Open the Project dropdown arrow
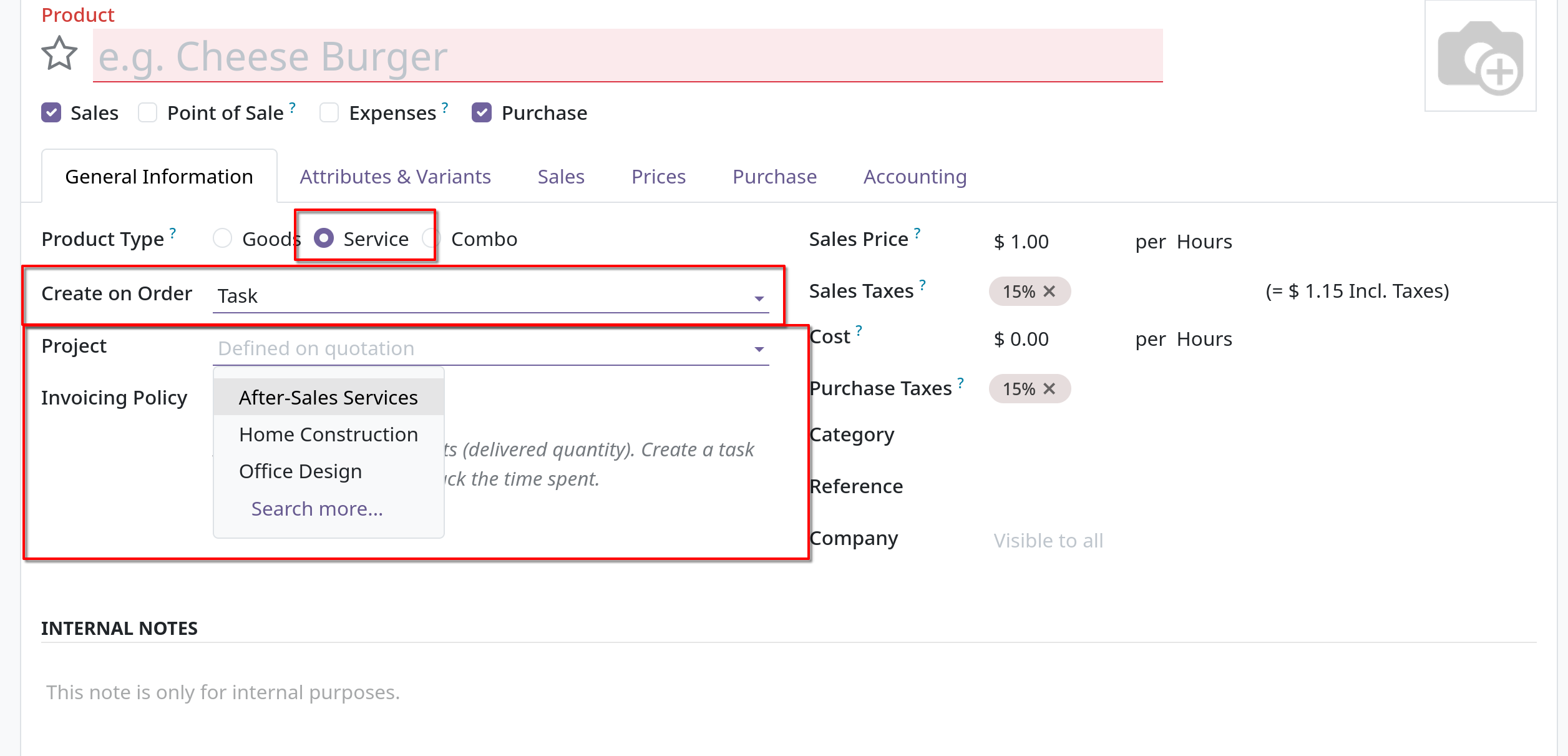This screenshot has height=756, width=1568. [759, 350]
